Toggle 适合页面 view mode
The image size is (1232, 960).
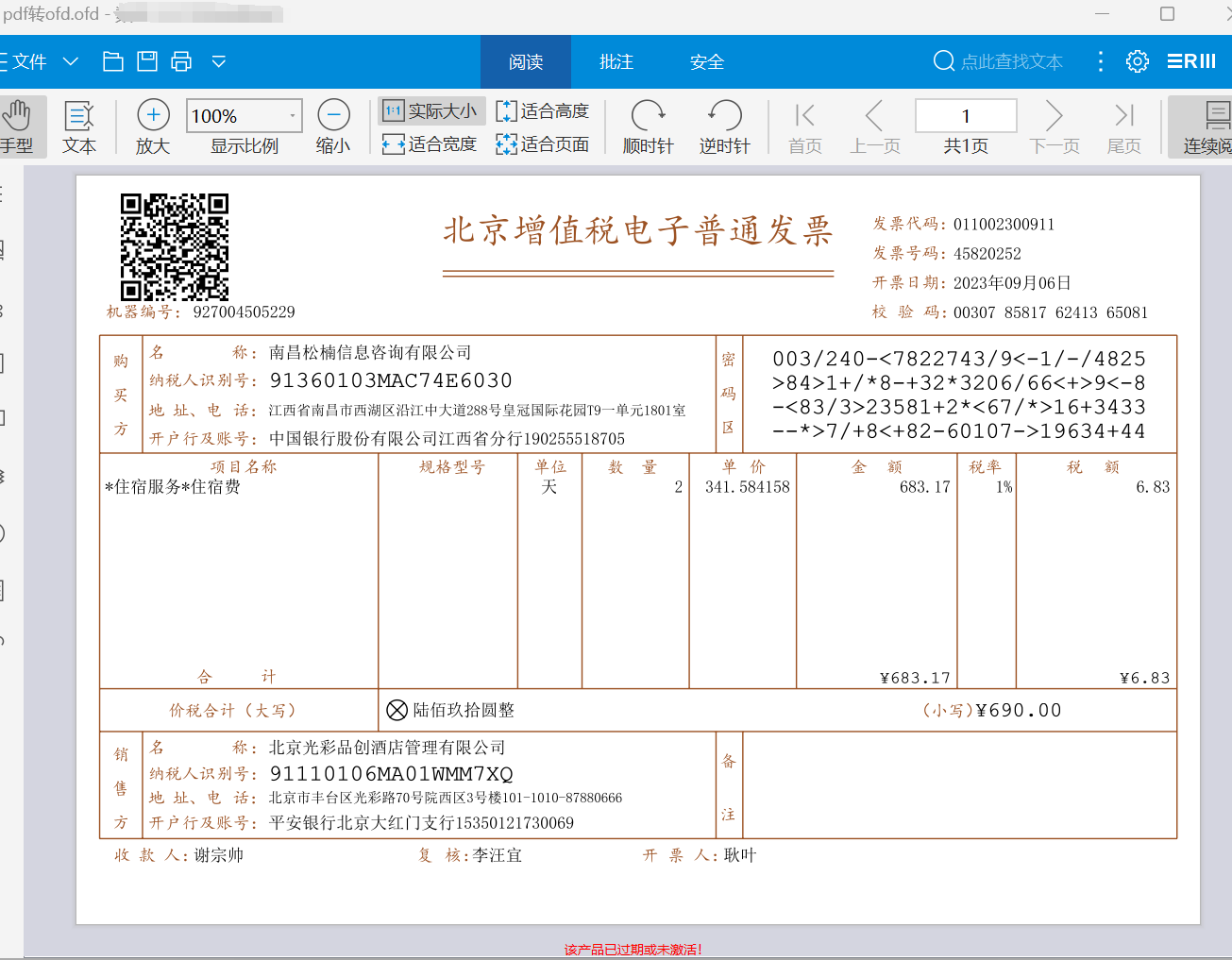click(543, 144)
